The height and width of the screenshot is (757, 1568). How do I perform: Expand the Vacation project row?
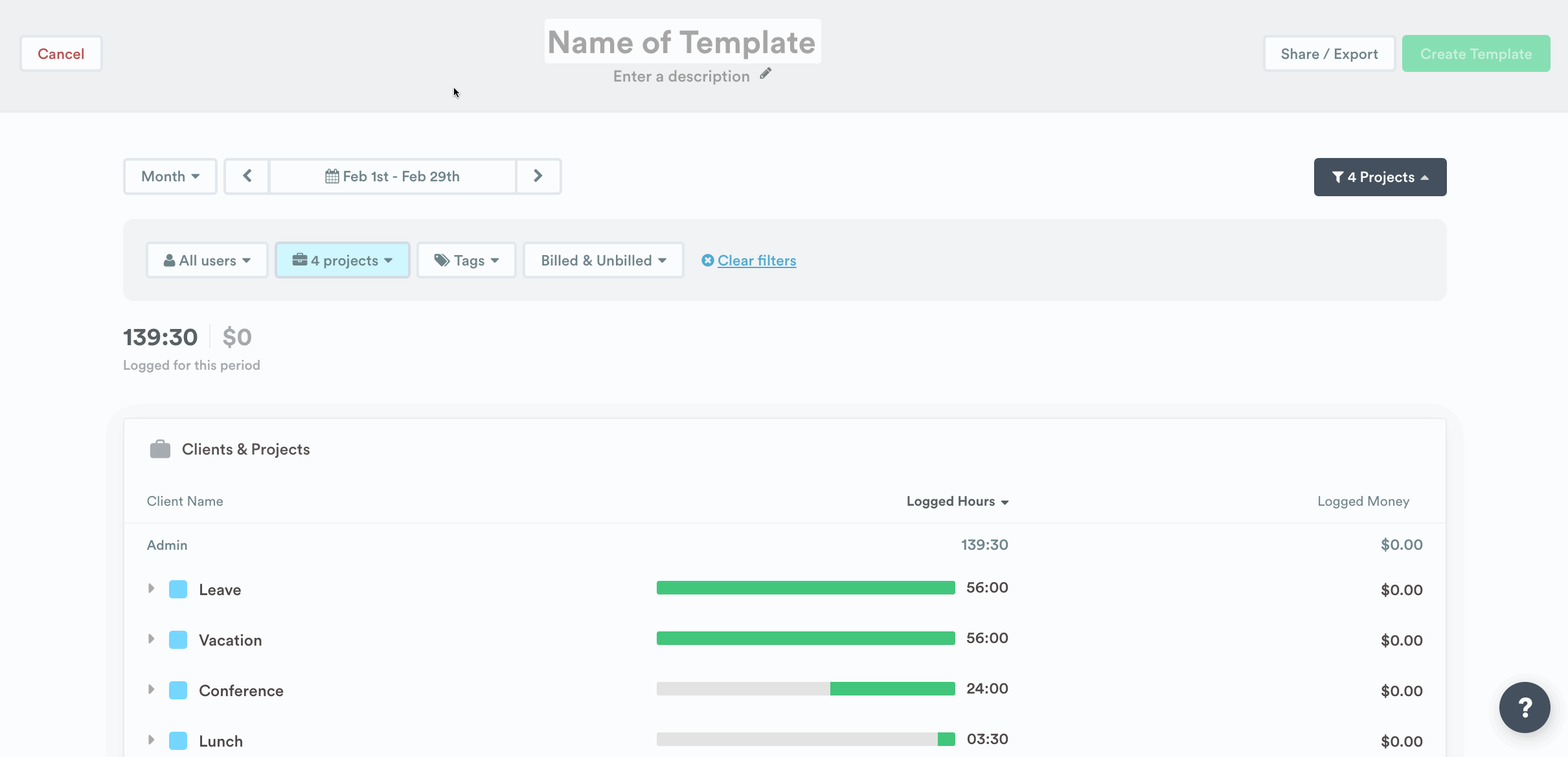(151, 639)
